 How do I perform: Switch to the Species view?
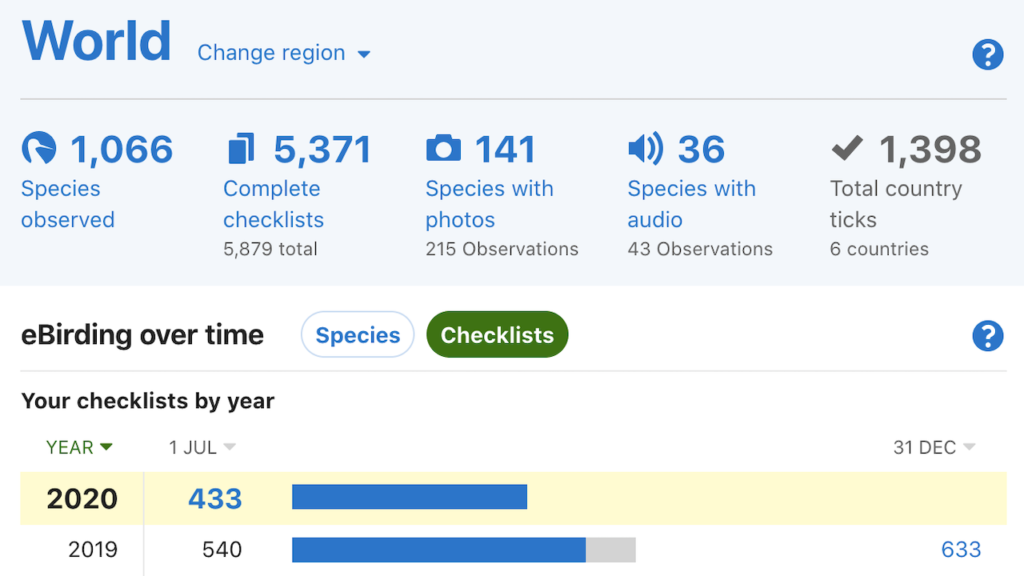[x=357, y=334]
